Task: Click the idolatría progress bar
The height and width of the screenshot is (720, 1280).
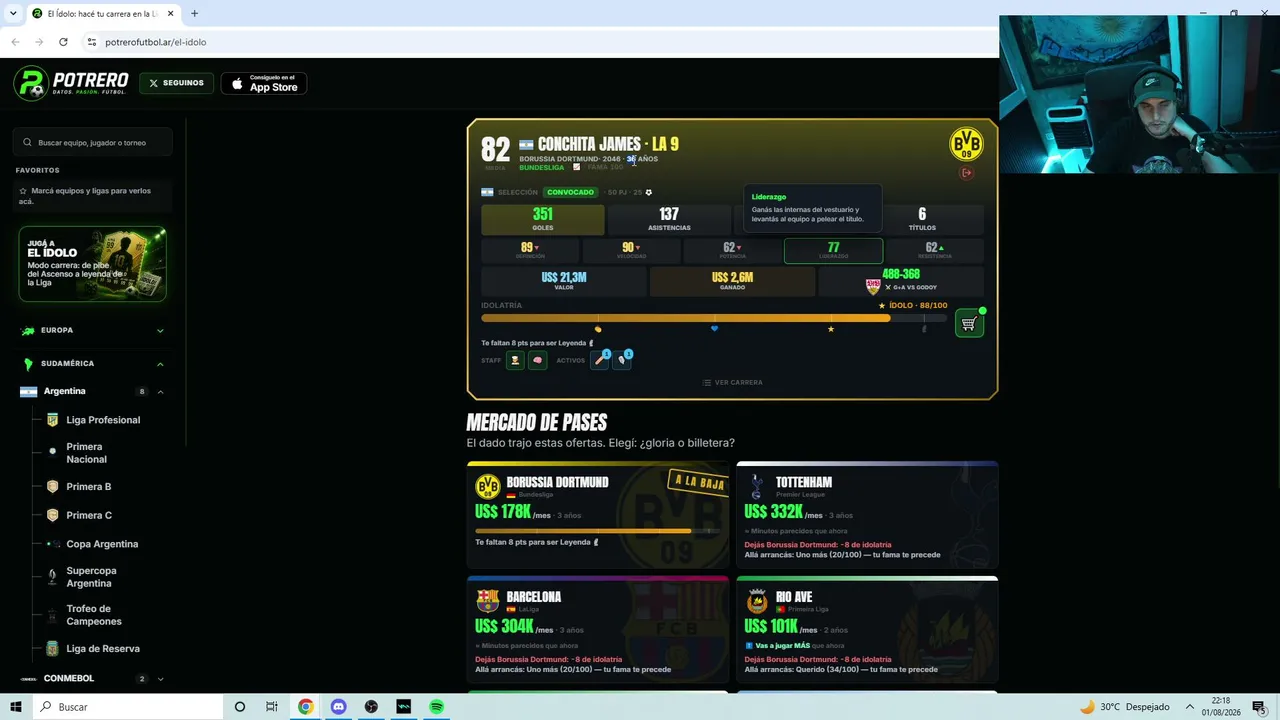Action: [x=714, y=318]
